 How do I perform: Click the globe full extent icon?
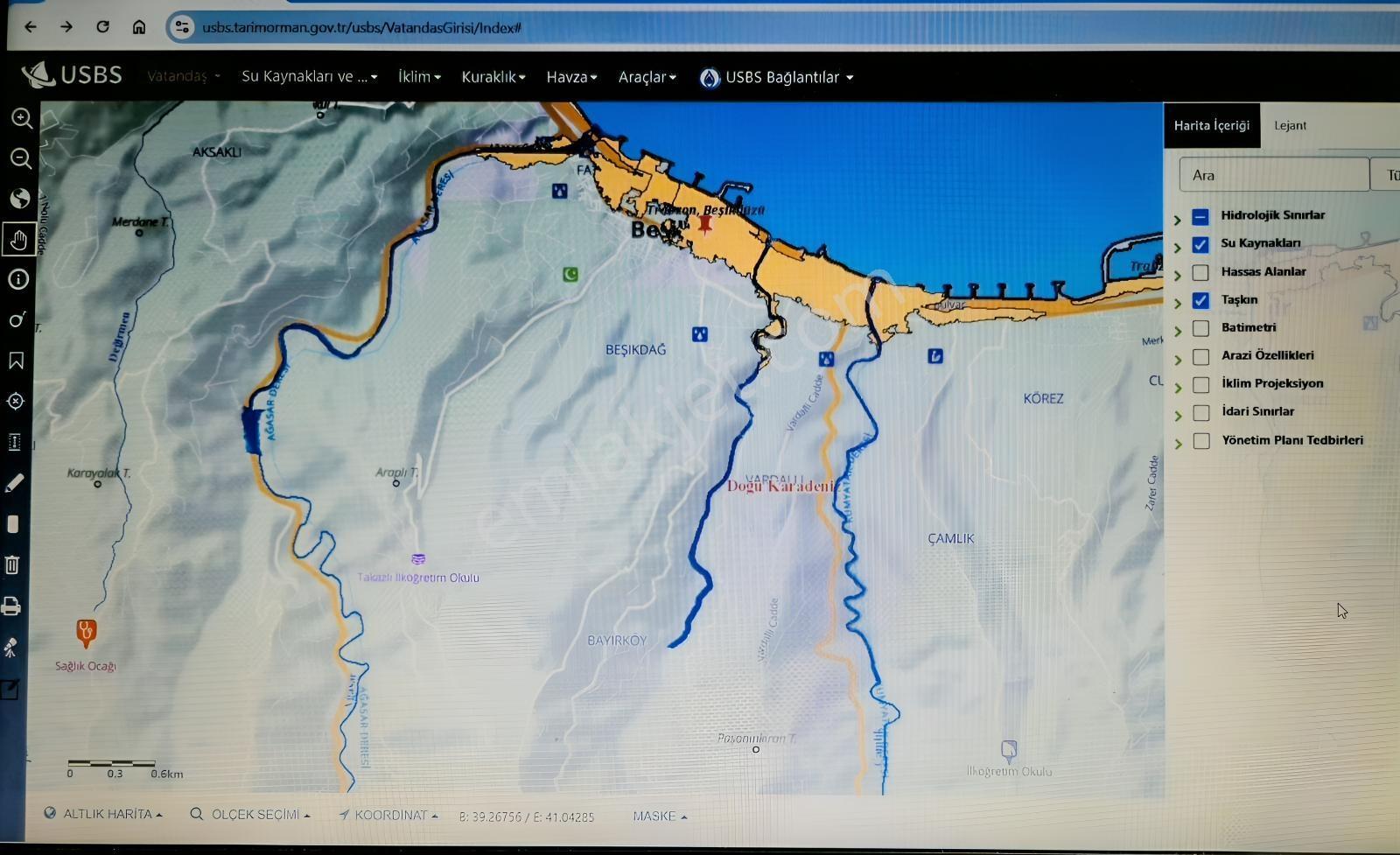20,199
